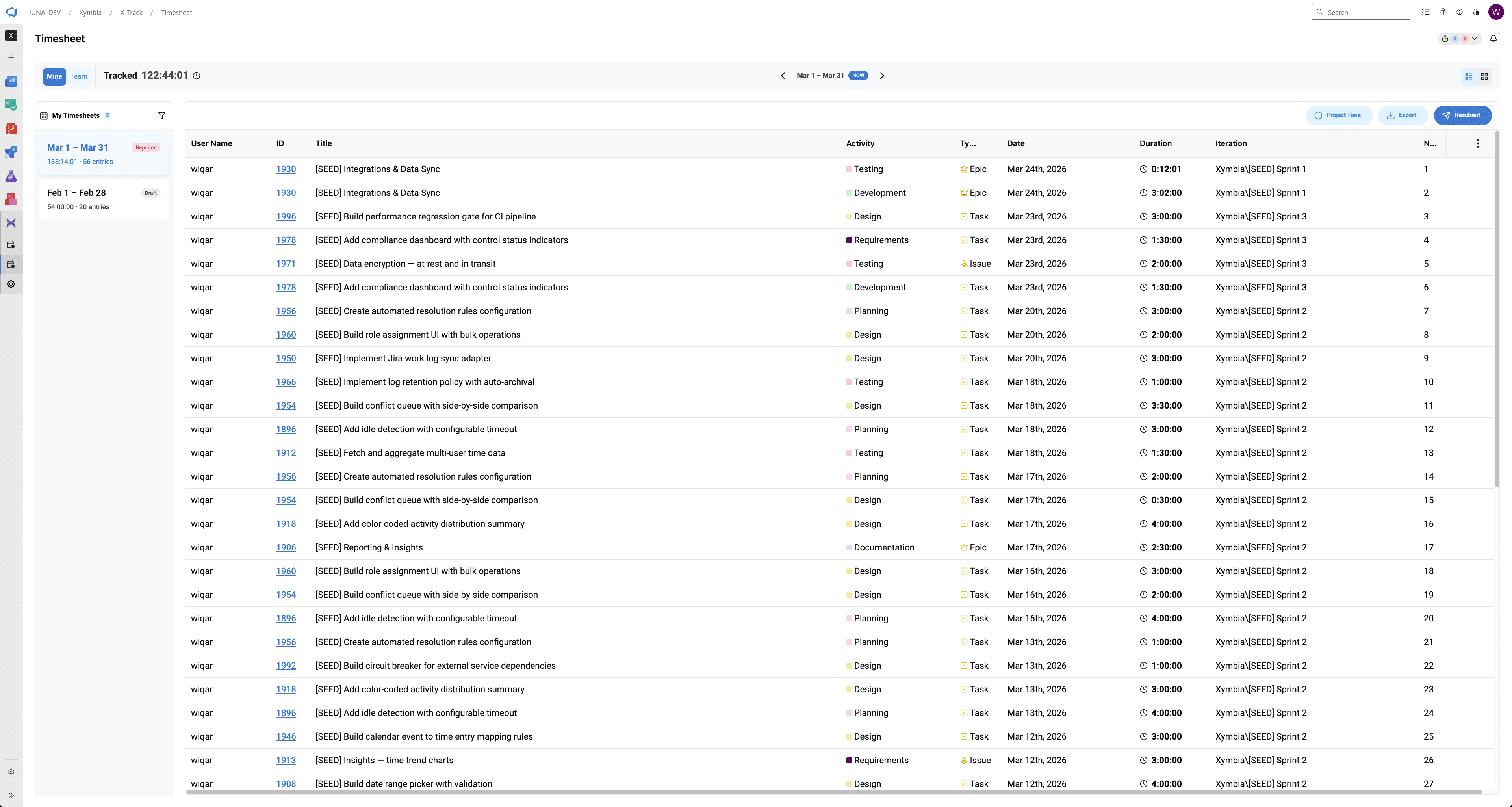This screenshot has height=807, width=1512.
Task: Expand the tracked time badge chevron
Action: tap(1475, 39)
